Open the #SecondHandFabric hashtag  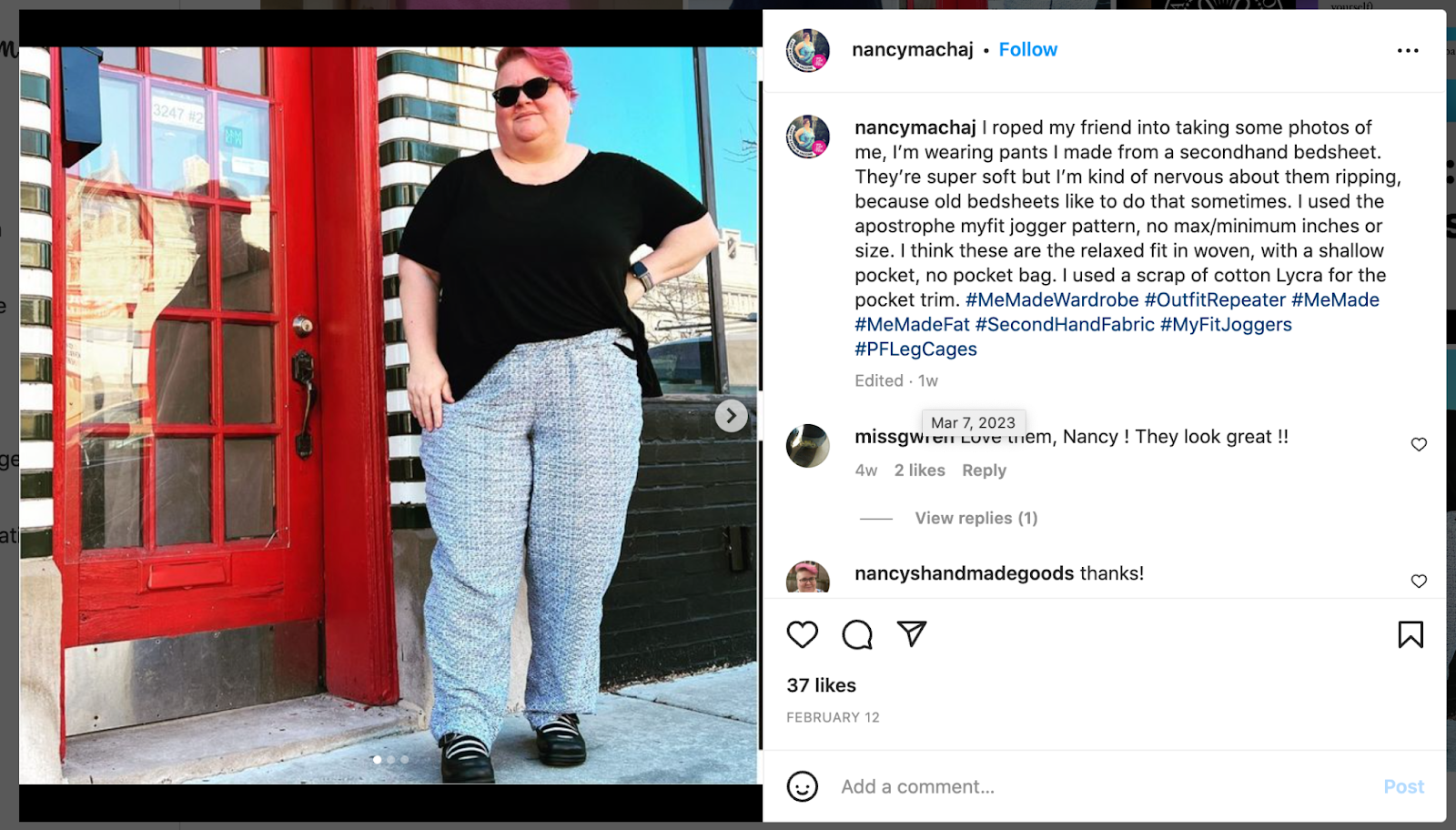(1065, 324)
